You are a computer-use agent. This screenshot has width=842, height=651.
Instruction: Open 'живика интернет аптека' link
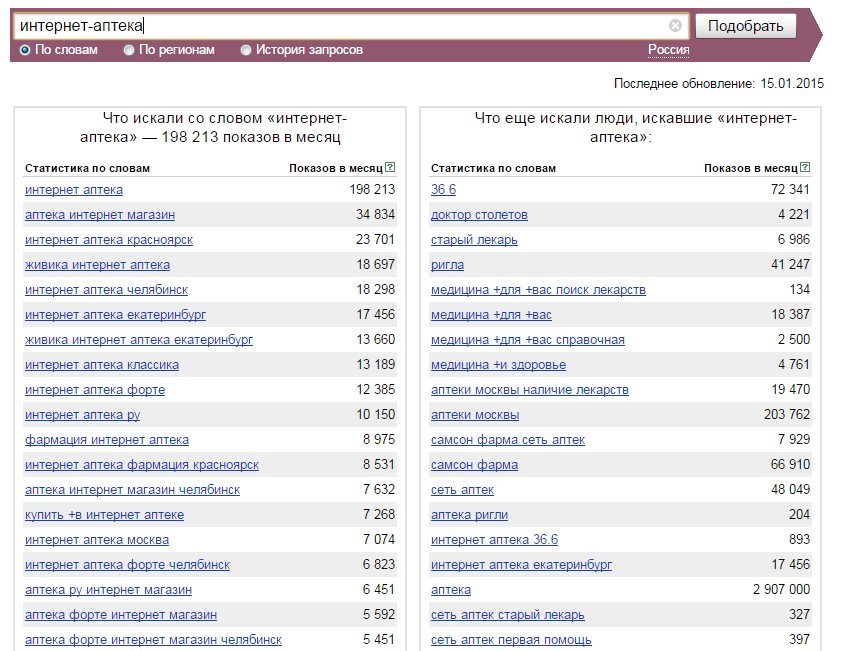tap(97, 265)
